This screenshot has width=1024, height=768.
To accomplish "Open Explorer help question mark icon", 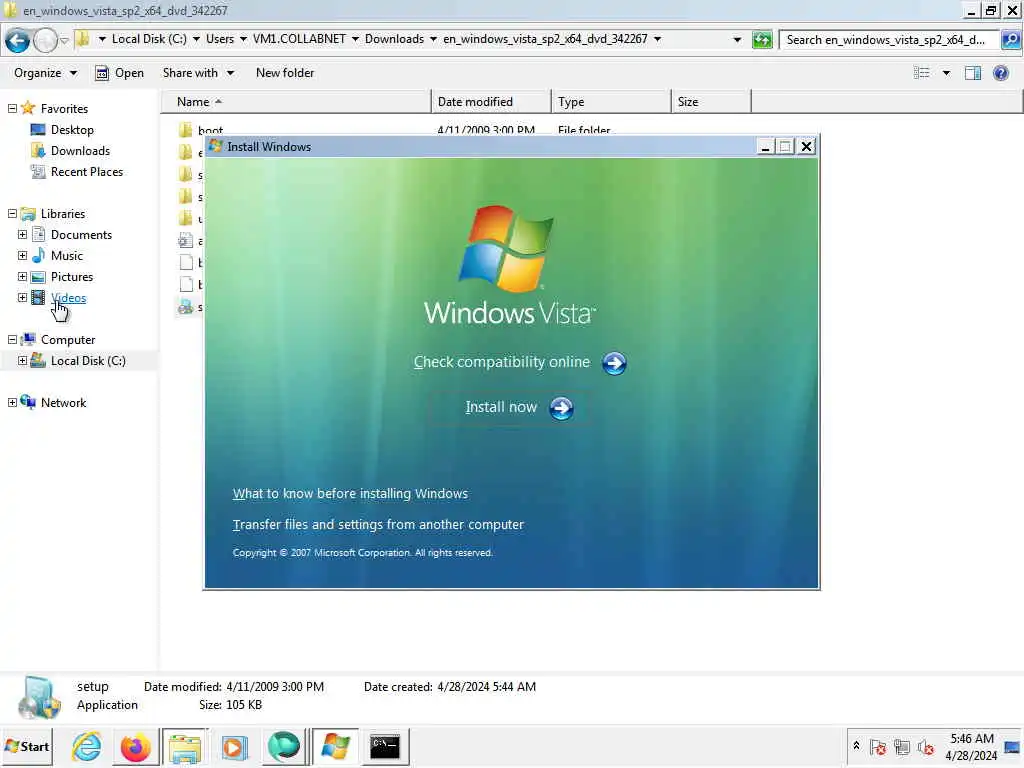I will click(x=1000, y=73).
